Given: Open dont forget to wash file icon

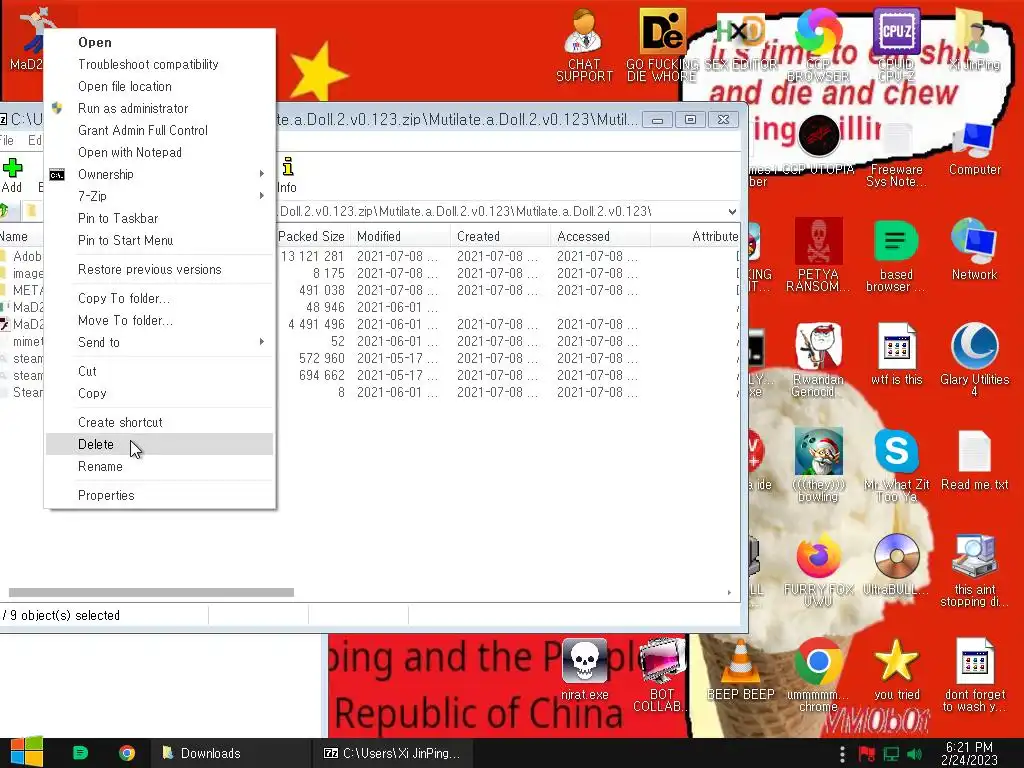Looking at the screenshot, I should 974,675.
